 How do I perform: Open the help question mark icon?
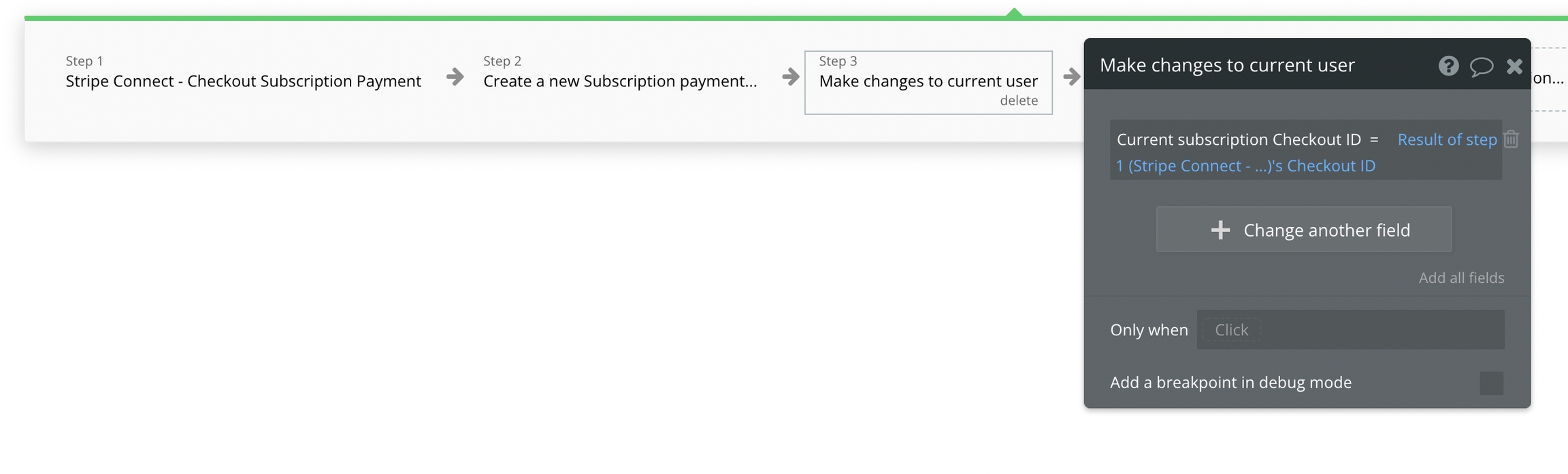pyautogui.click(x=1448, y=66)
